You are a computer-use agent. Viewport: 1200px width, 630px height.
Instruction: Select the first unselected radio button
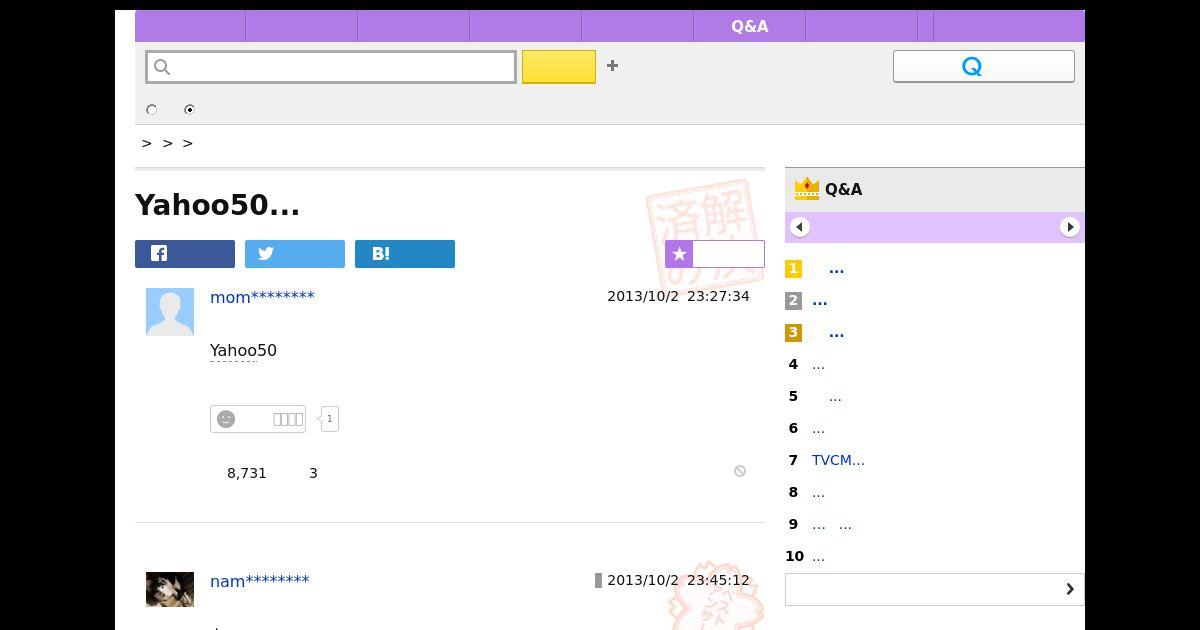point(152,110)
